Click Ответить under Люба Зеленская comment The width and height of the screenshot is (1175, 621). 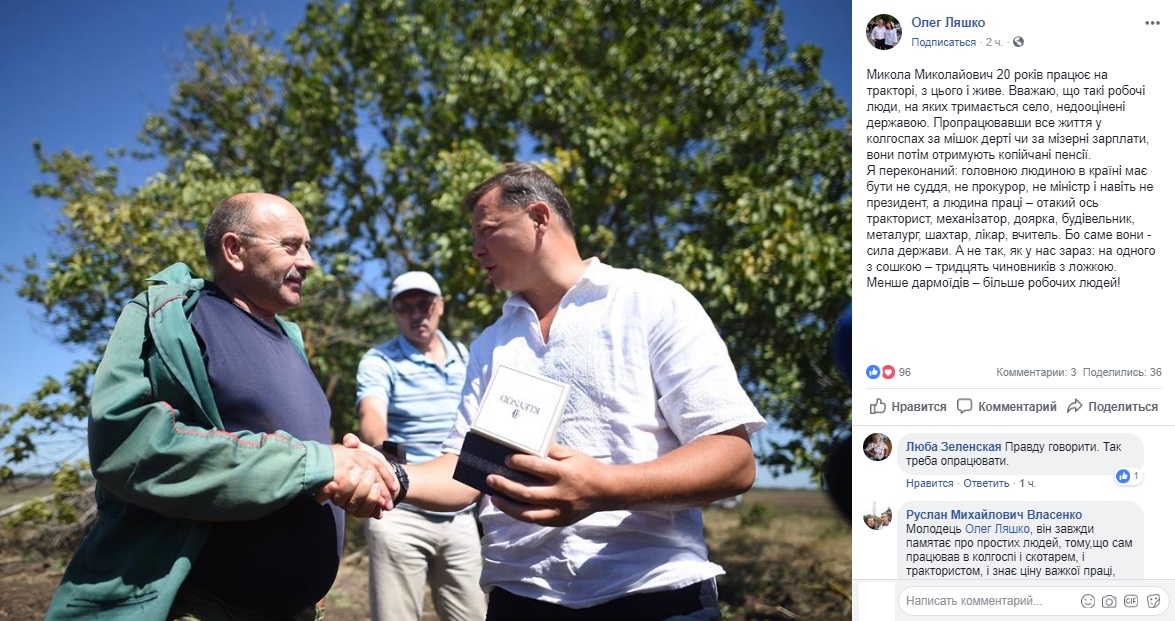(986, 483)
